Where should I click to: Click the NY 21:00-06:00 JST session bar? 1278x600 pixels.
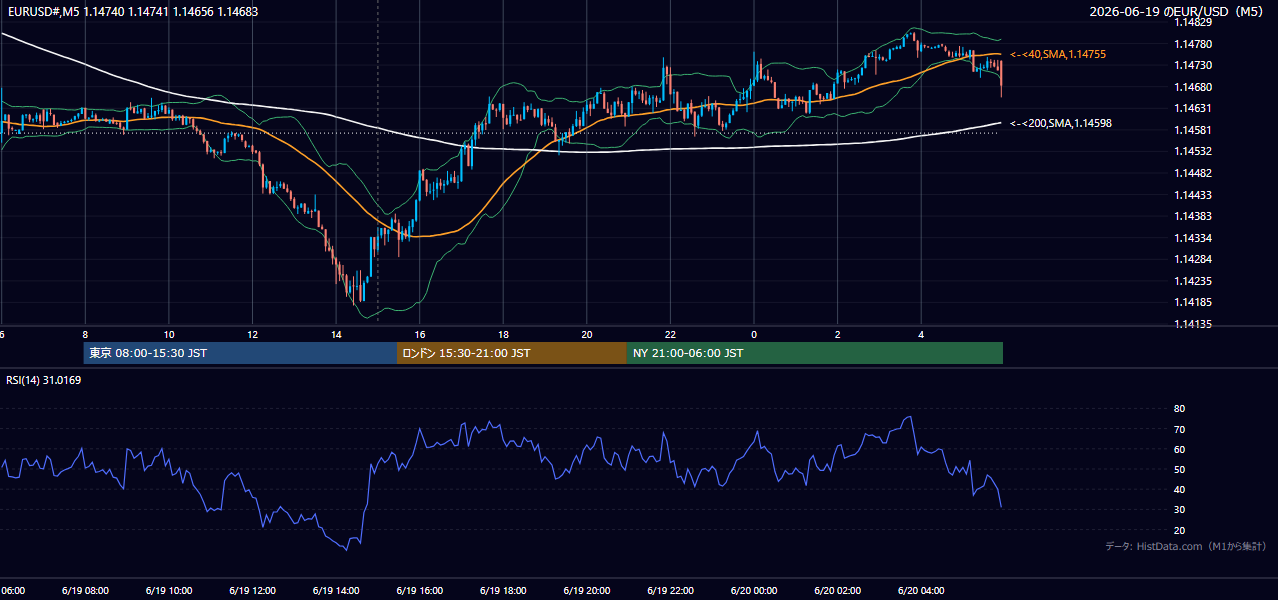coord(815,353)
